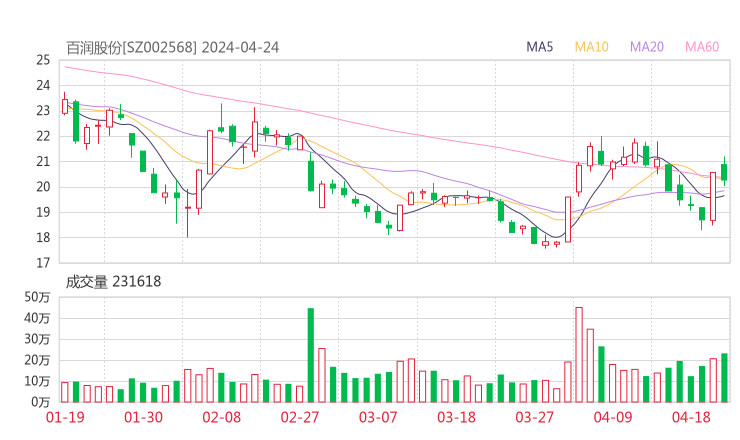Click the 40万 volume axis label
Image resolution: width=740 pixels, height=440 pixels.
pyautogui.click(x=37, y=318)
